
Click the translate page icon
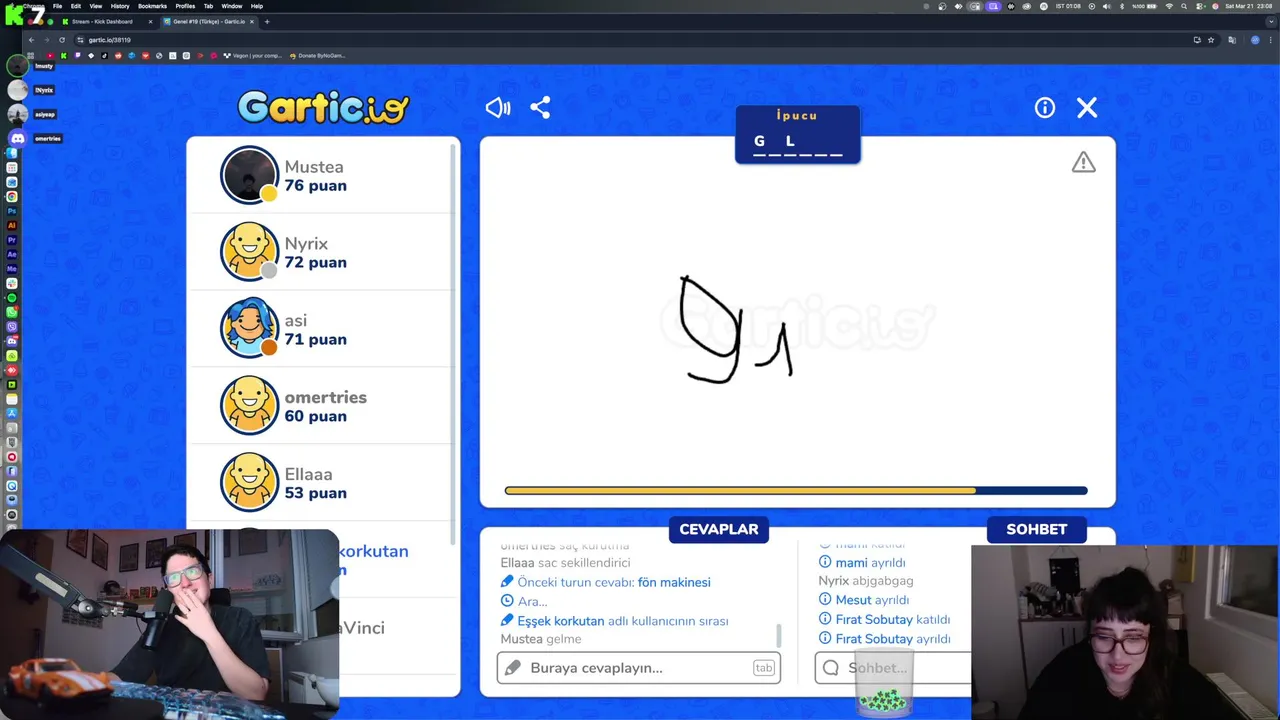[1232, 40]
